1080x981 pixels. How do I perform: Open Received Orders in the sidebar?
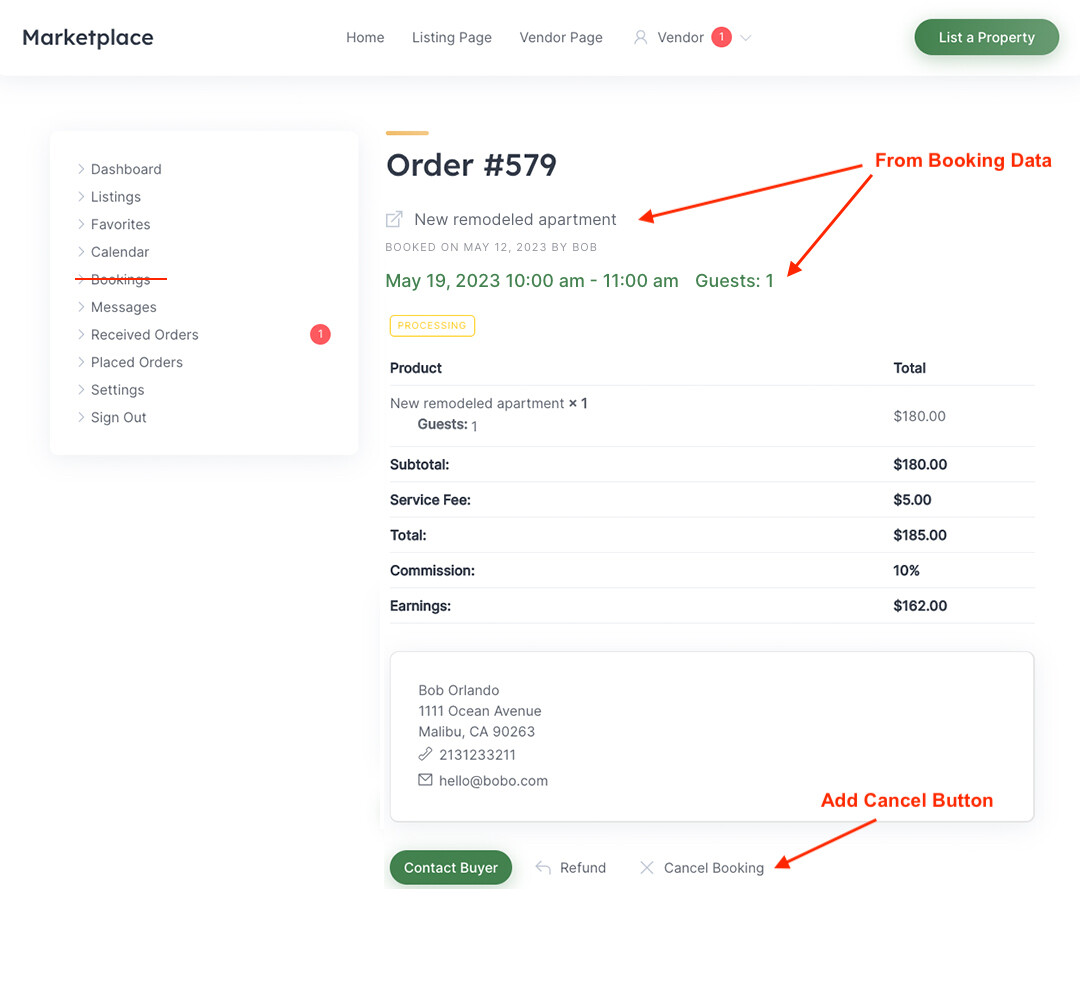(x=145, y=334)
